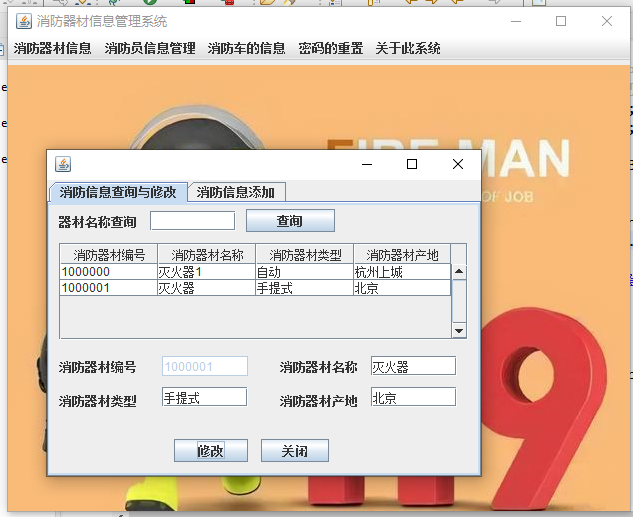Screen dimensions: 633x517
Task: Click the 消防器材名称 field containing 灭火器
Action: coord(413,366)
